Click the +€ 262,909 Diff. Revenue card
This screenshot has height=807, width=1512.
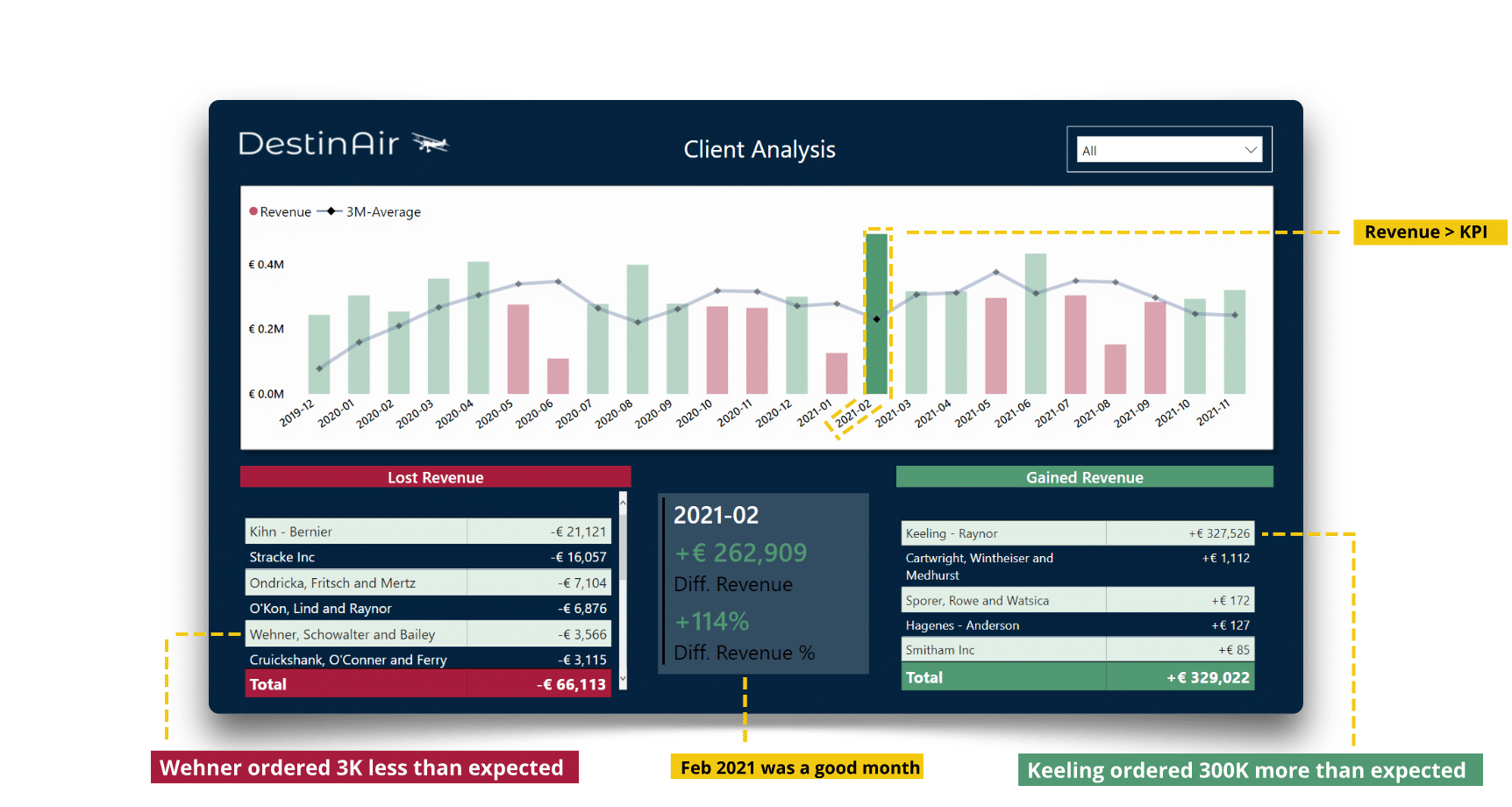point(740,553)
